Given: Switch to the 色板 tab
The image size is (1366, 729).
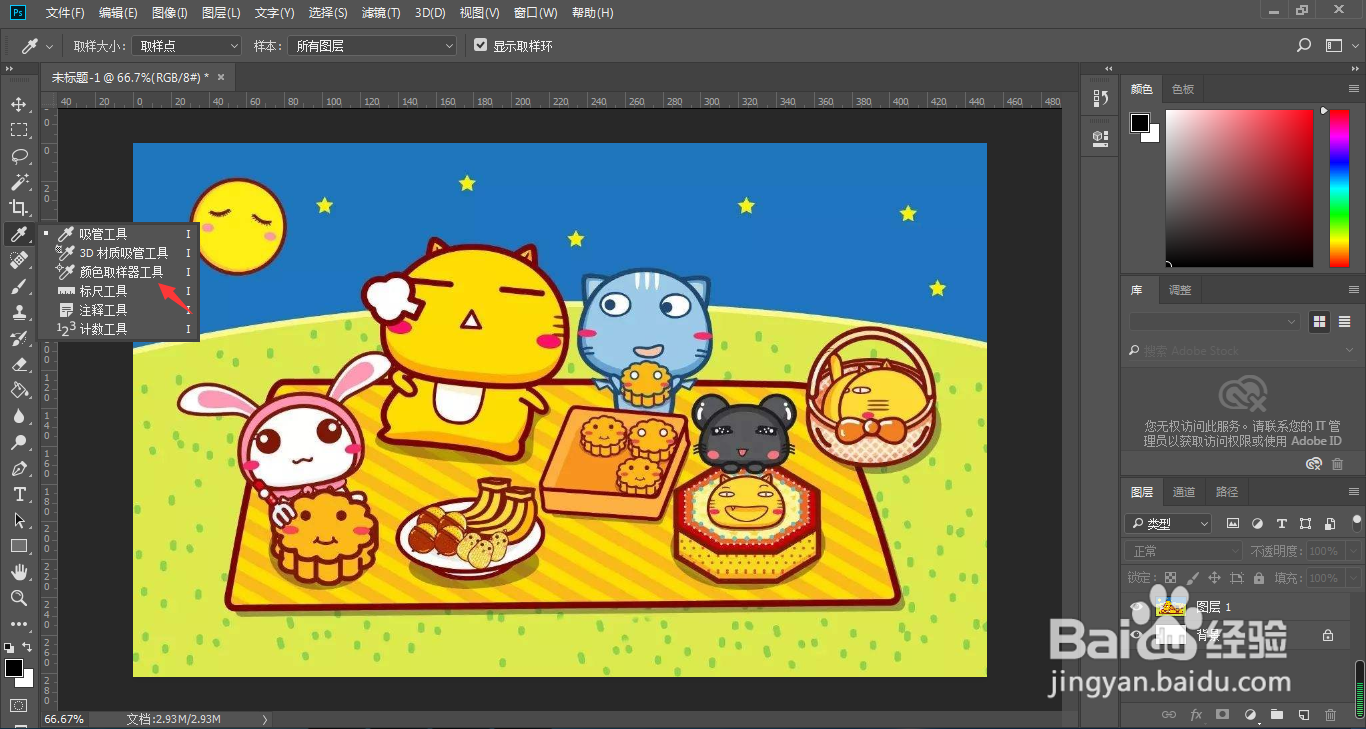Looking at the screenshot, I should tap(1183, 89).
